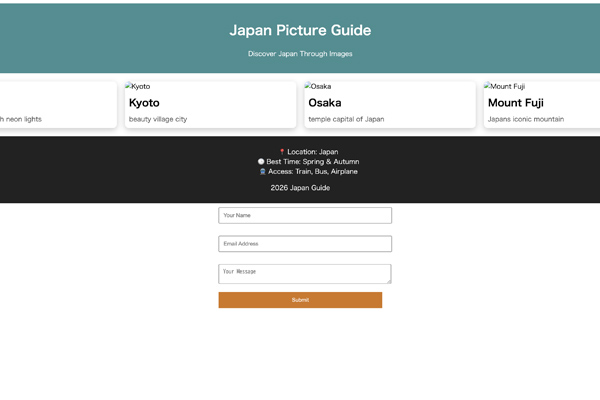Image resolution: width=600 pixels, height=400 pixels.
Task: Select the Mount Fuji card heading
Action: (x=516, y=103)
